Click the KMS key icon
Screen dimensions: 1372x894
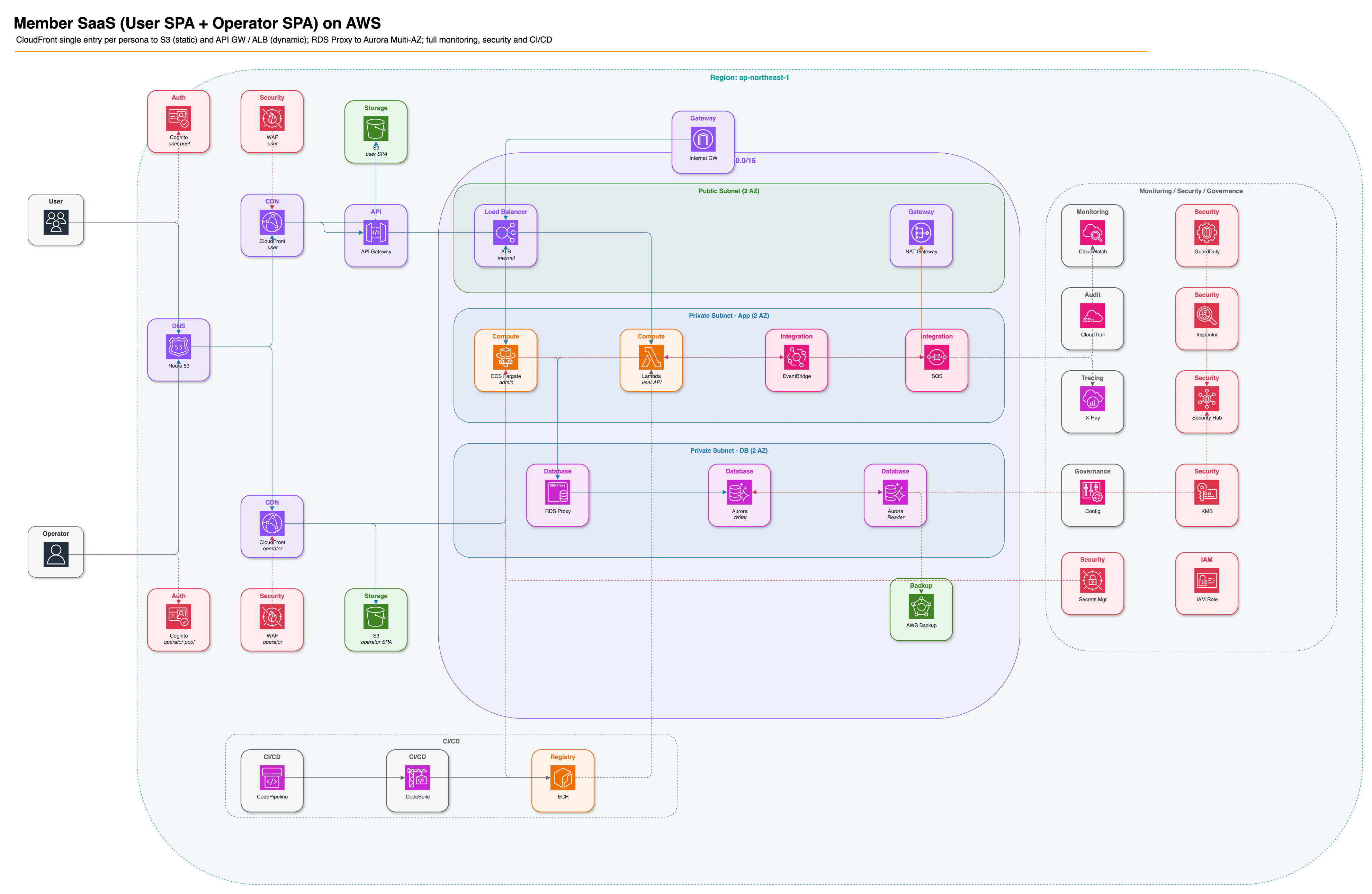click(1206, 492)
